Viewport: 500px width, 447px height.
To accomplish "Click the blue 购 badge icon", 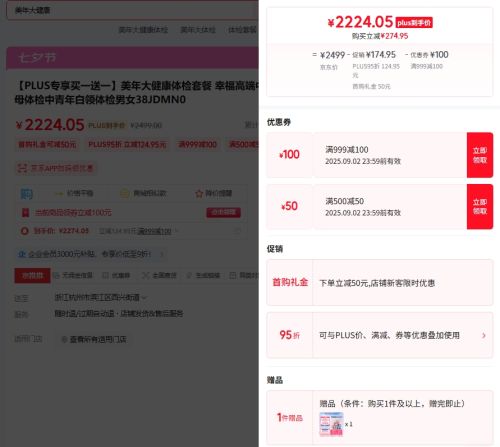I will point(26,194).
